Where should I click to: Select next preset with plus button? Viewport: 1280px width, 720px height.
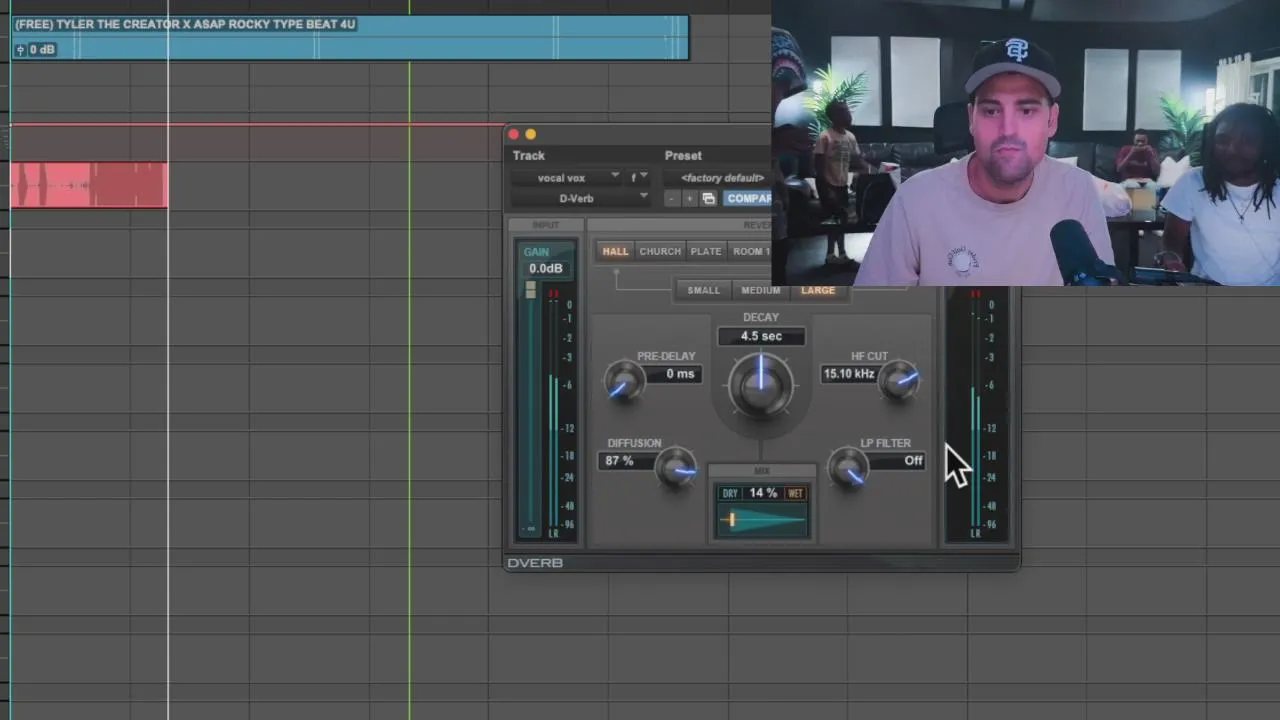(689, 199)
